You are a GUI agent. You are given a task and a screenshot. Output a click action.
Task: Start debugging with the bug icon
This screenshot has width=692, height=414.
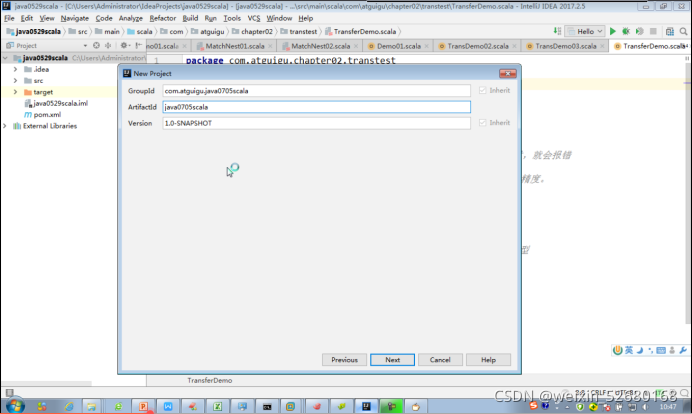tap(626, 31)
